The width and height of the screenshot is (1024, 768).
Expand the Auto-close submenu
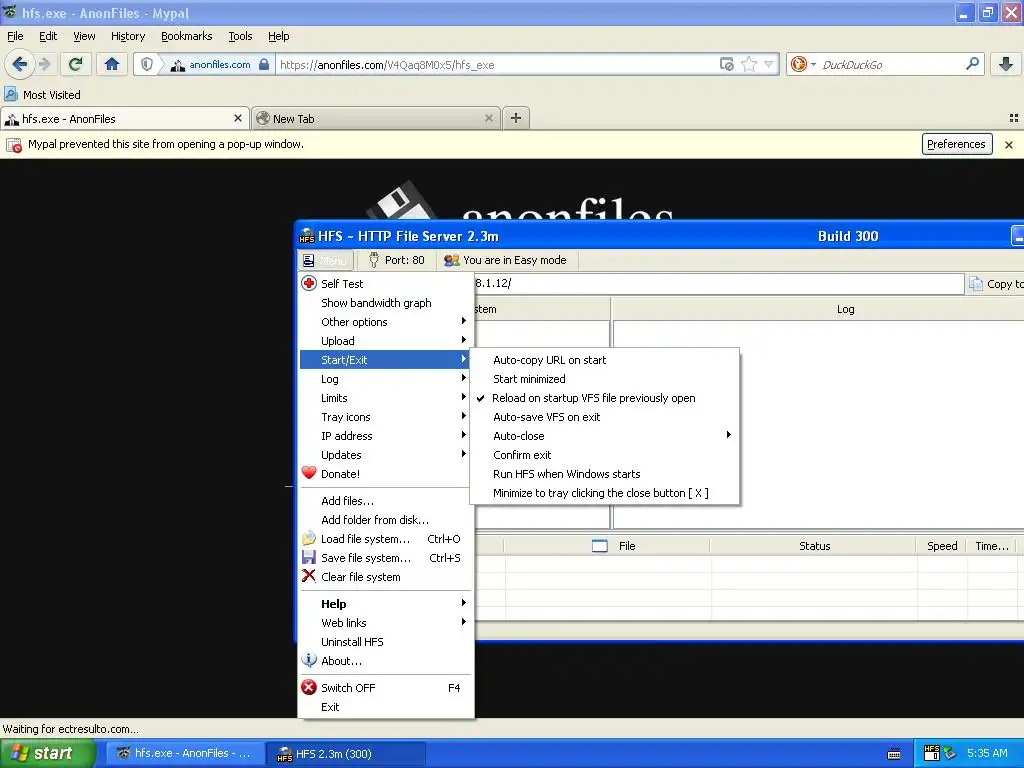coord(604,436)
